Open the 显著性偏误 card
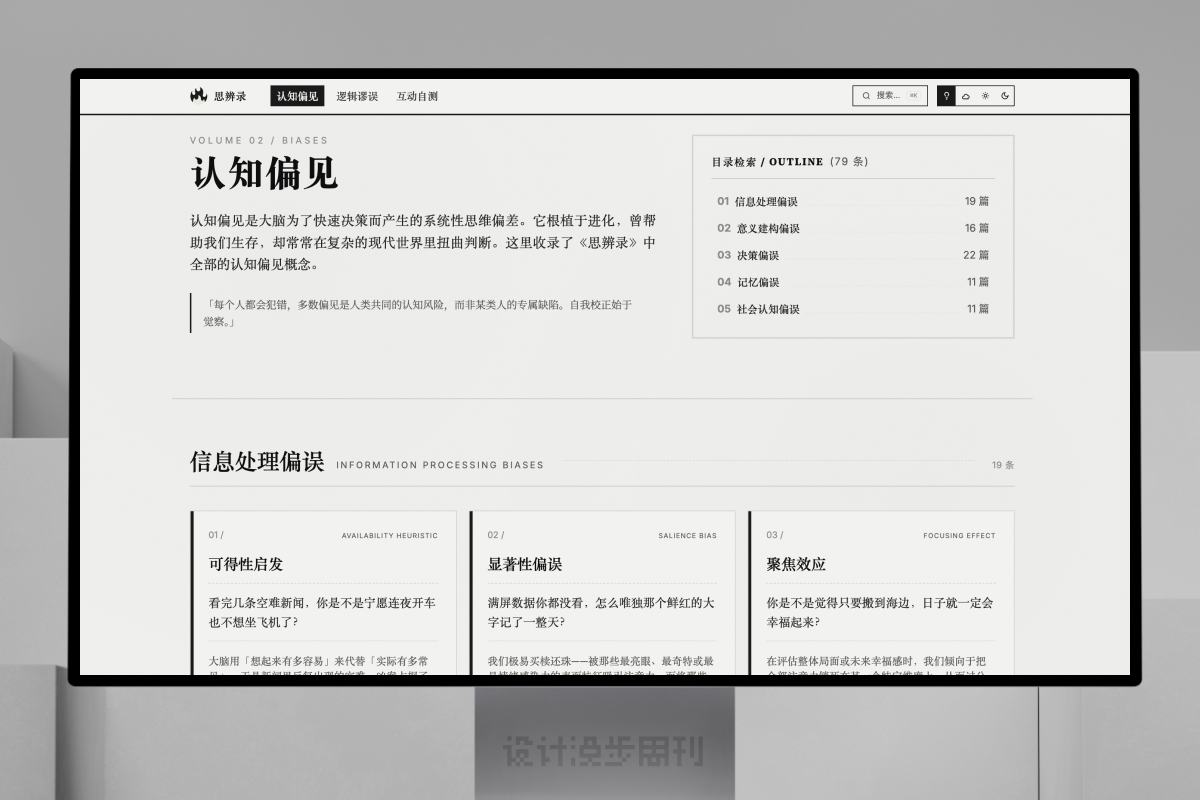 coord(602,593)
